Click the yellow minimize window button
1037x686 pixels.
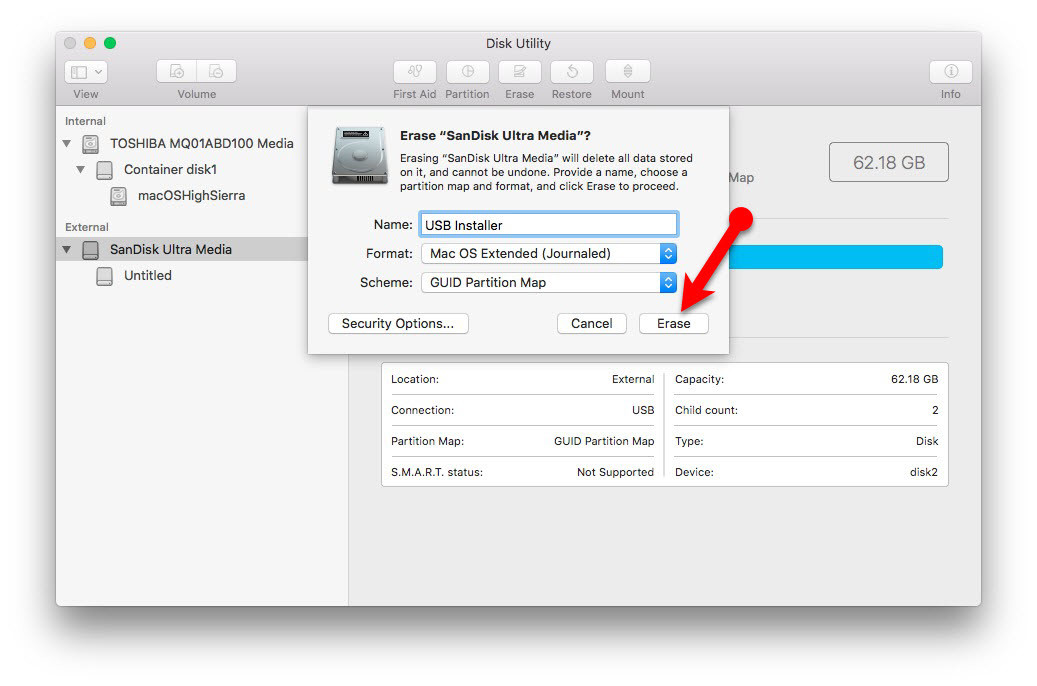90,43
